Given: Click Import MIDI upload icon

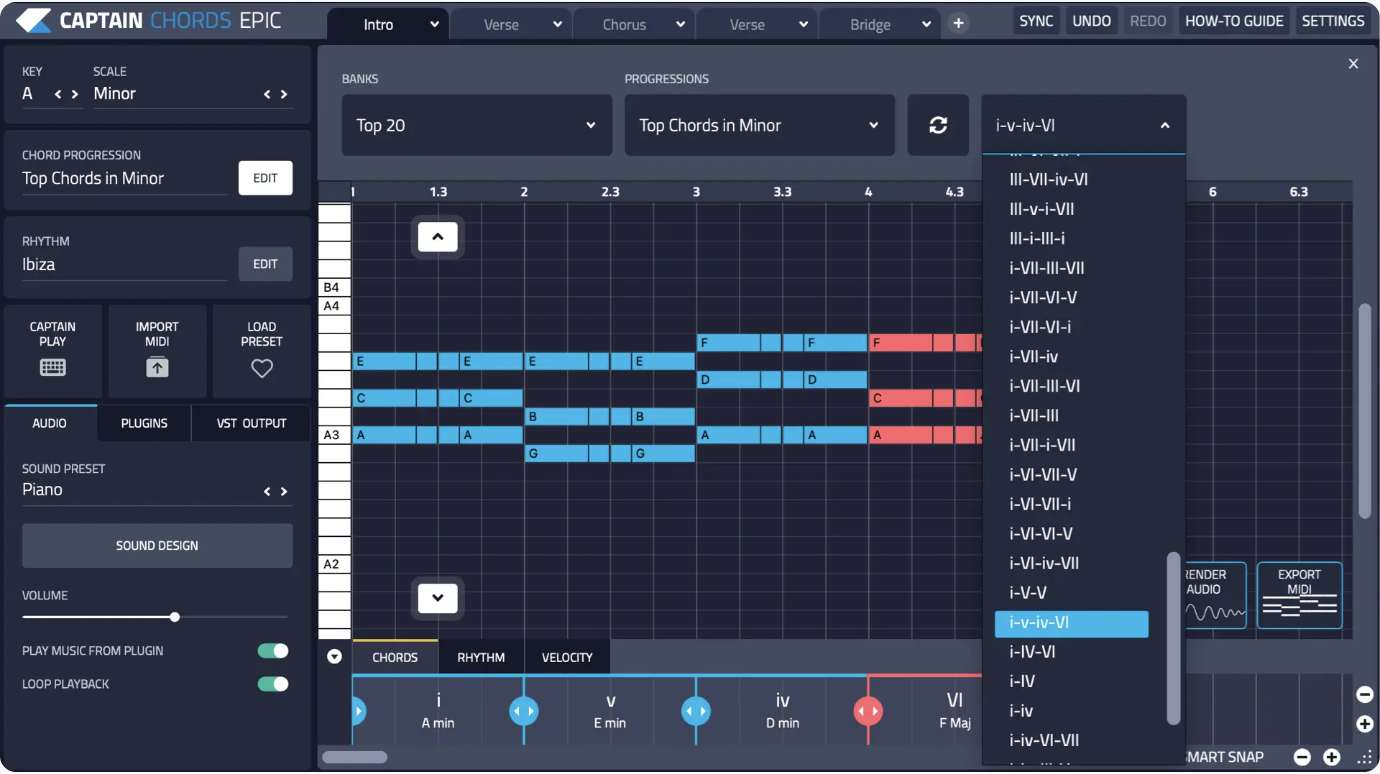Looking at the screenshot, I should 157,367.
